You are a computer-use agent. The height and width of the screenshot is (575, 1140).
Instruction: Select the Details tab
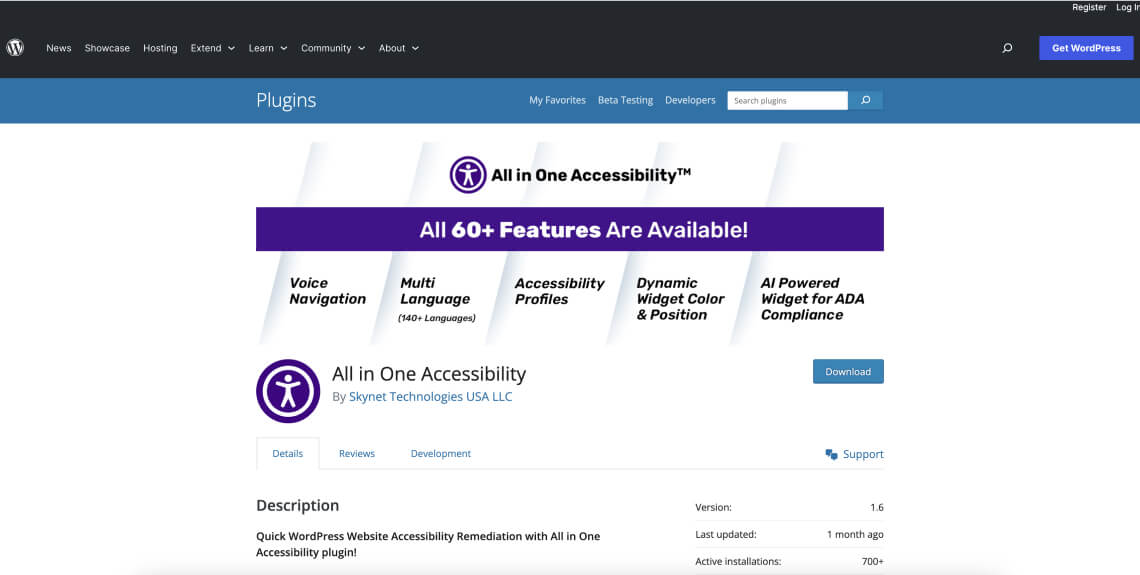point(287,453)
